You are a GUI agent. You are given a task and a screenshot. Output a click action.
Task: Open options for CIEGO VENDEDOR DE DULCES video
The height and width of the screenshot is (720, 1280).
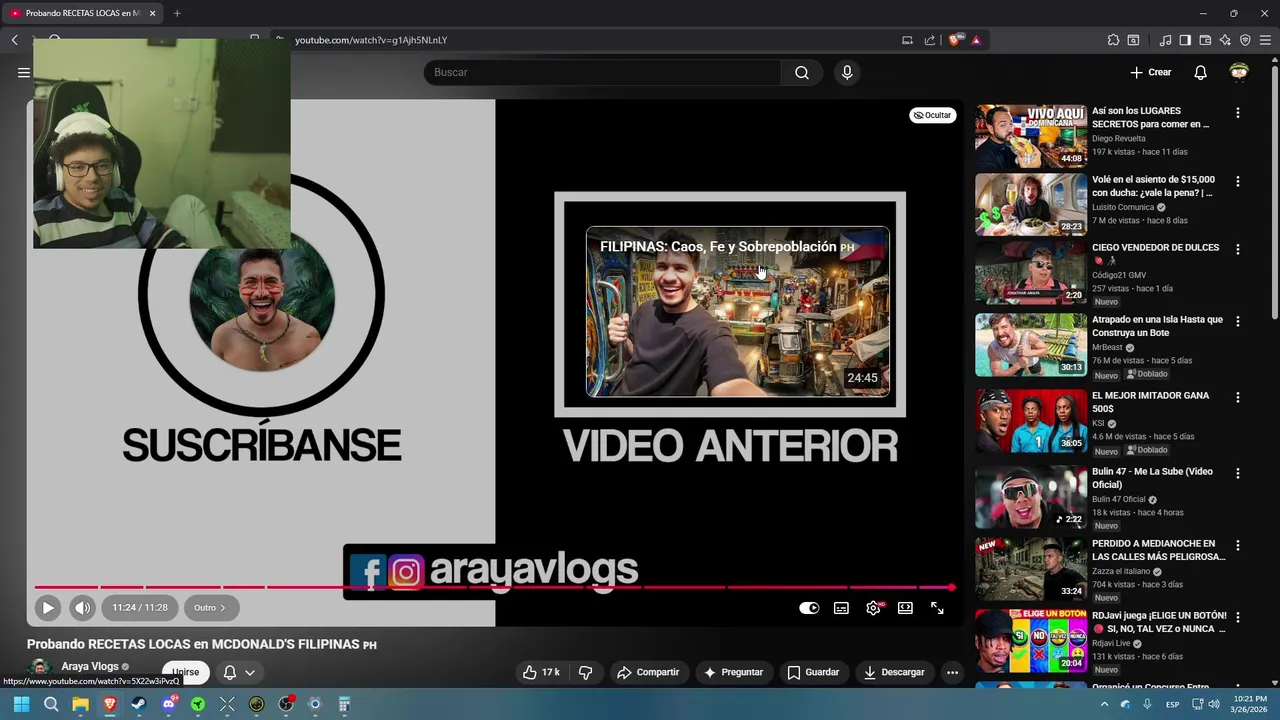(x=1238, y=250)
